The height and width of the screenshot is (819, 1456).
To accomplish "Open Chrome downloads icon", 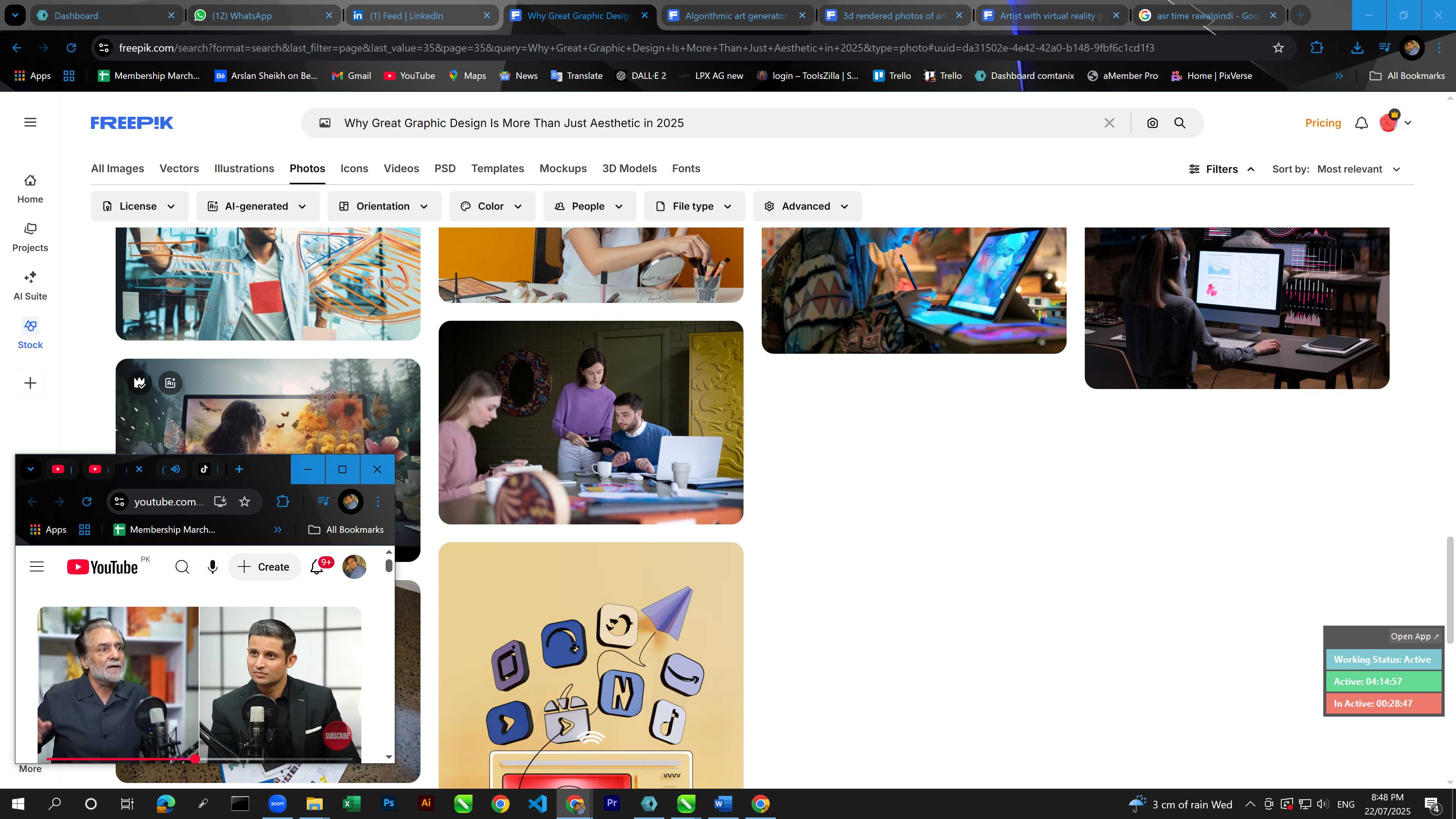I will [x=1357, y=48].
